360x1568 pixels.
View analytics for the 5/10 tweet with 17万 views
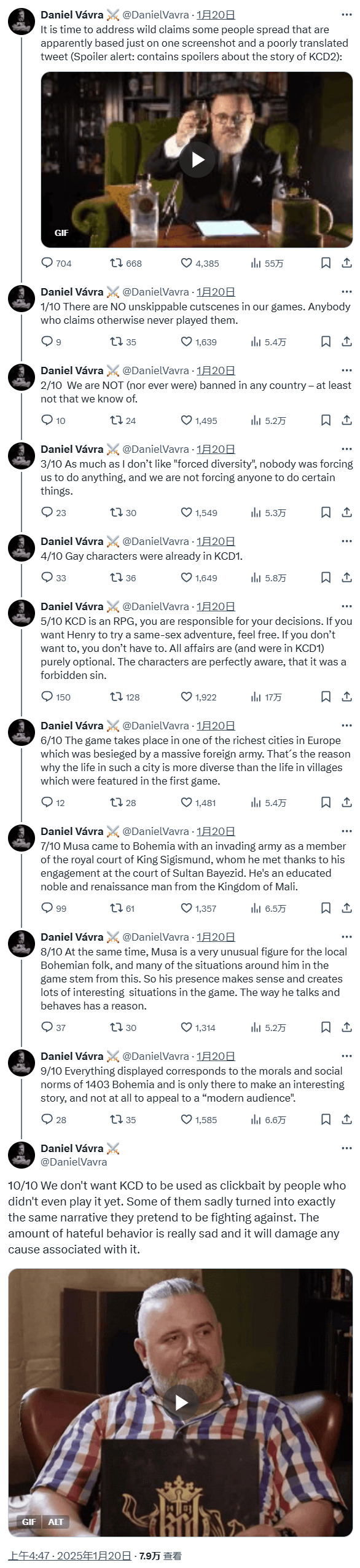point(266,697)
